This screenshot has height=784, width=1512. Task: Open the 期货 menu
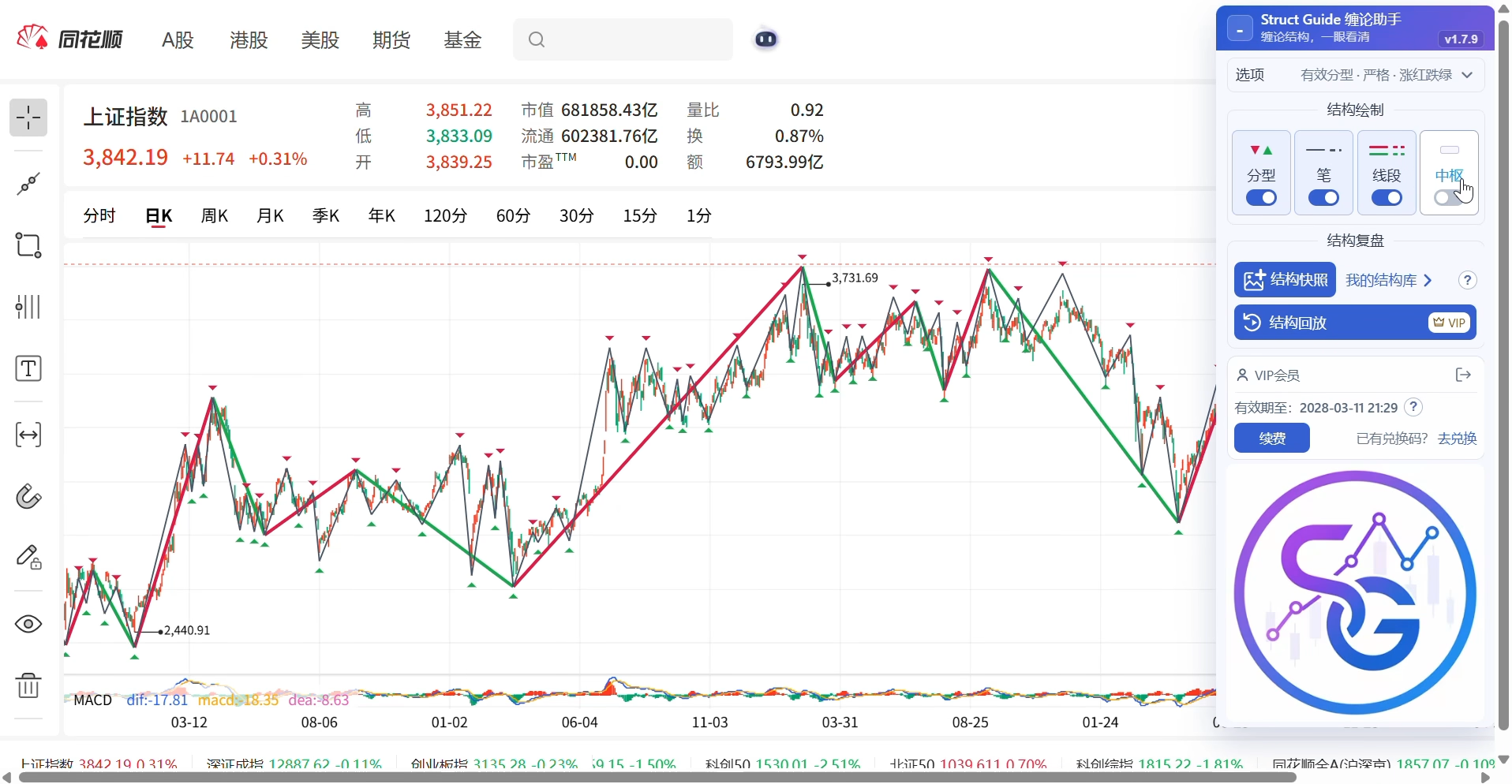(391, 39)
